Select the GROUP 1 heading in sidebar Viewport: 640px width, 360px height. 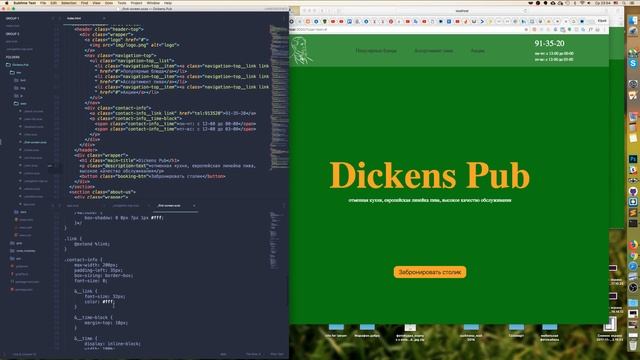pos(12,18)
